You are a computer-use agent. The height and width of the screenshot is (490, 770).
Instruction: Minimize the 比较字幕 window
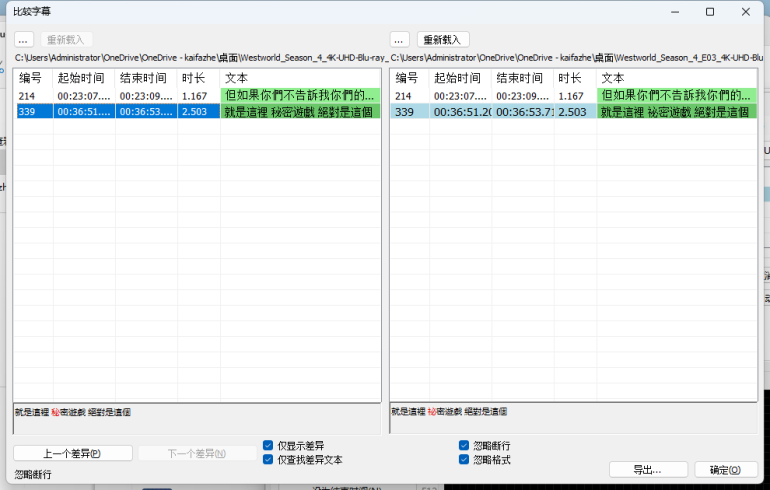click(x=675, y=12)
